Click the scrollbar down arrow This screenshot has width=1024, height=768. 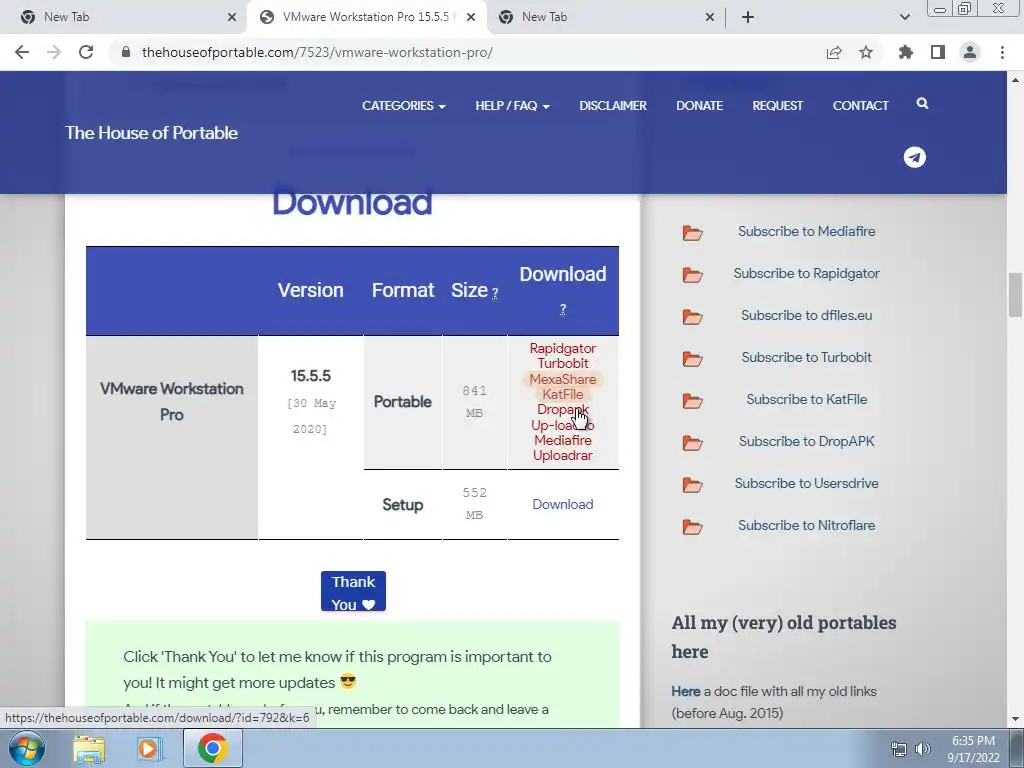point(1015,719)
